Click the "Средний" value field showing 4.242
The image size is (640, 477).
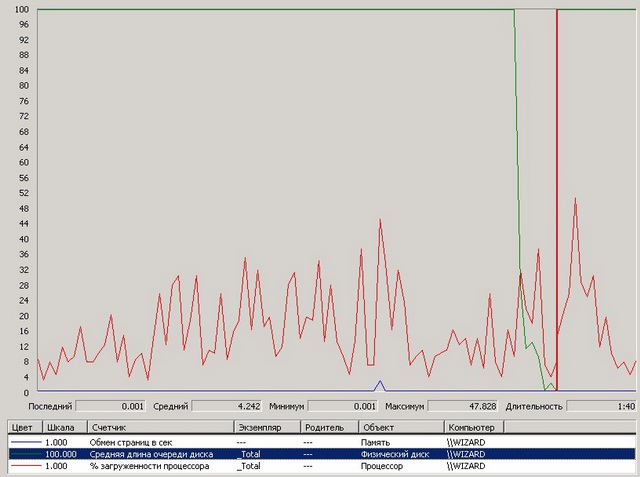pyautogui.click(x=227, y=407)
